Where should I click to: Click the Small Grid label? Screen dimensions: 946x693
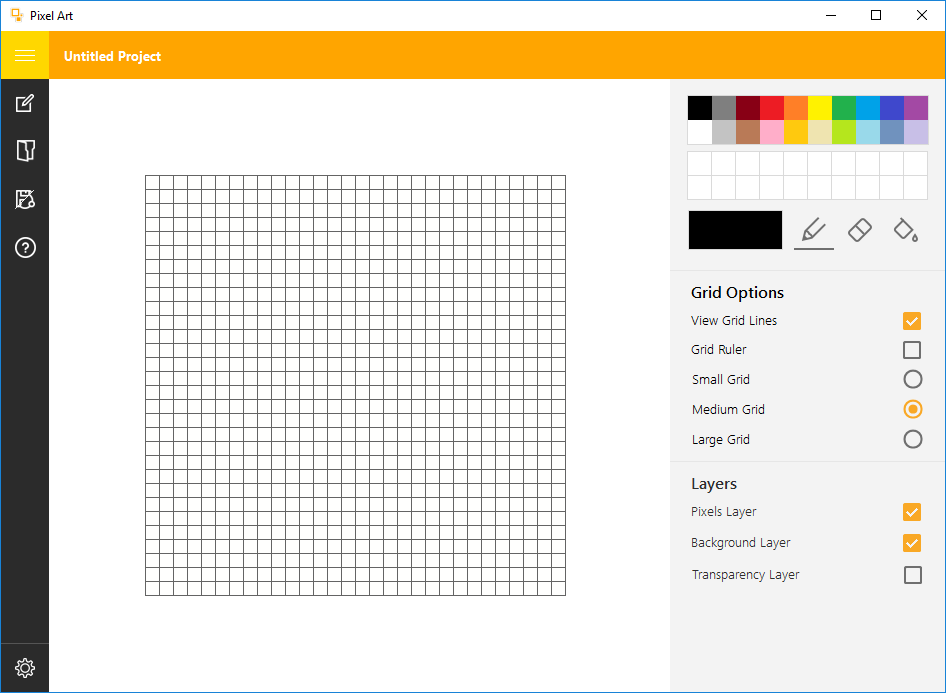720,379
